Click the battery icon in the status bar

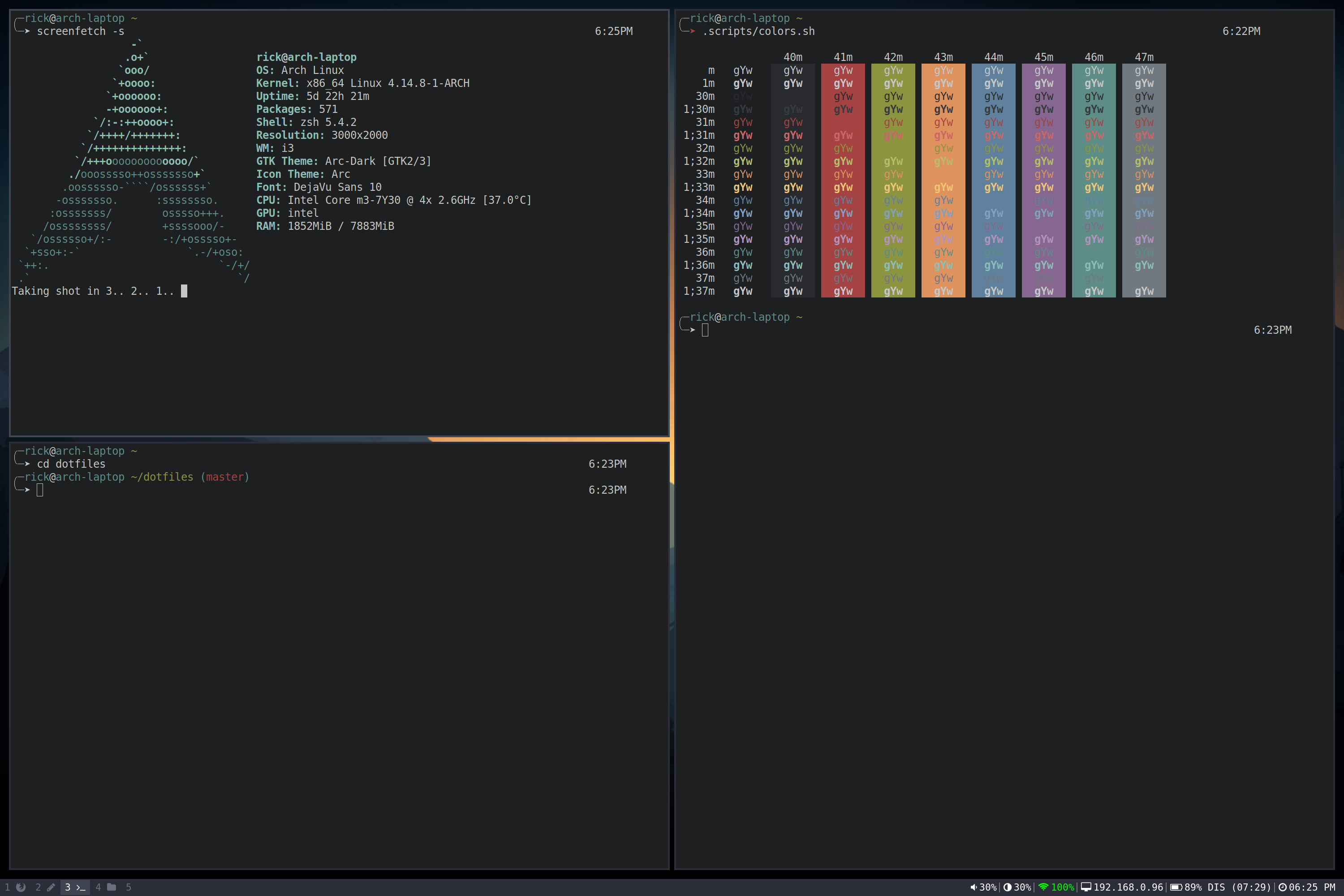(1176, 887)
